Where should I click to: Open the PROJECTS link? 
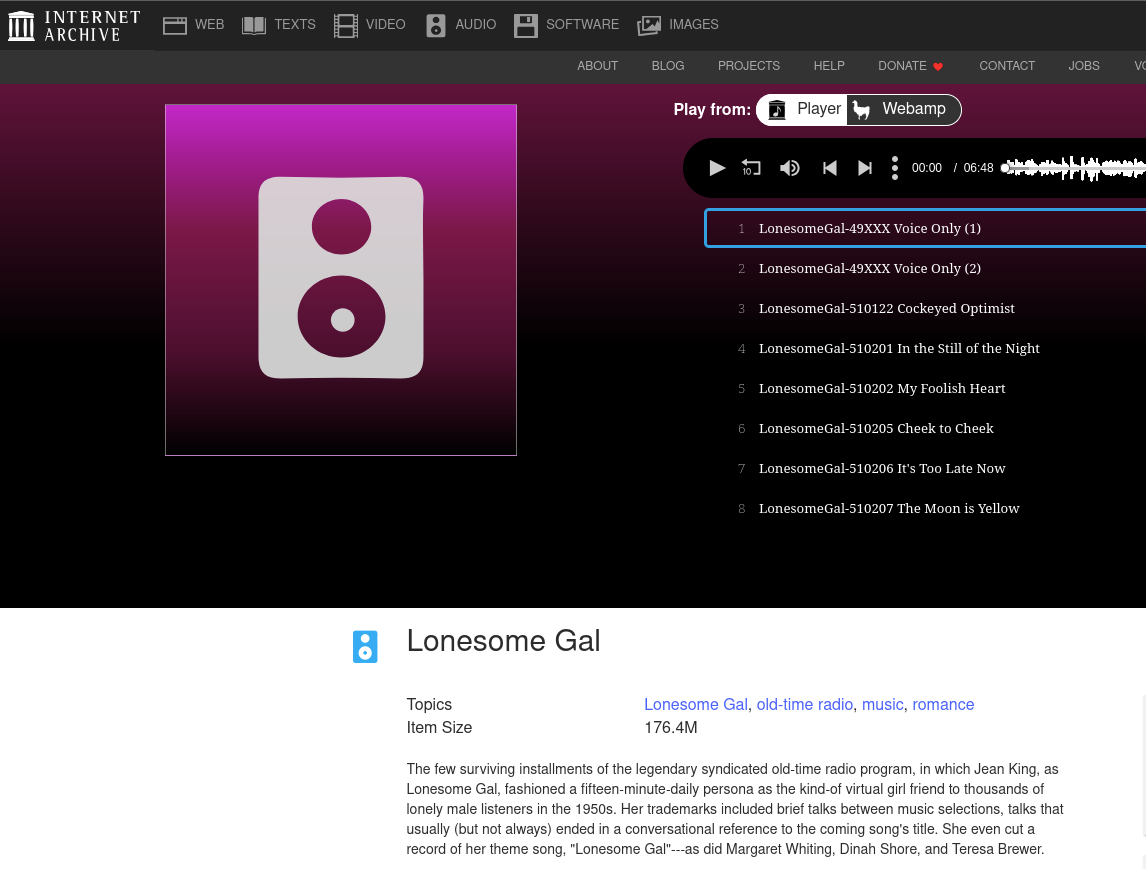tap(749, 66)
